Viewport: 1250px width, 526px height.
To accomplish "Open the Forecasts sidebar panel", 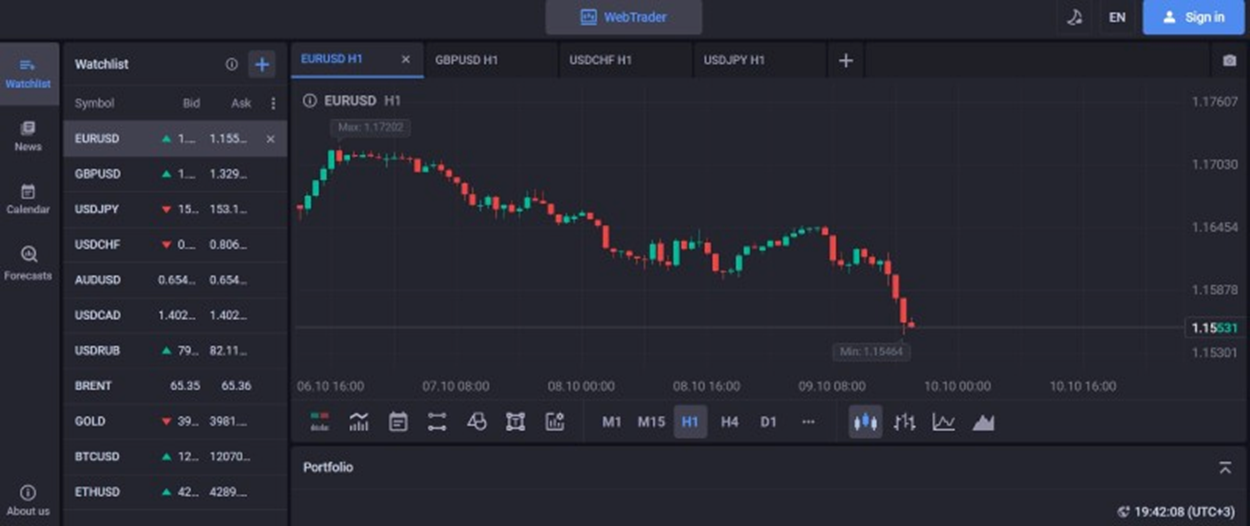I will (28, 263).
